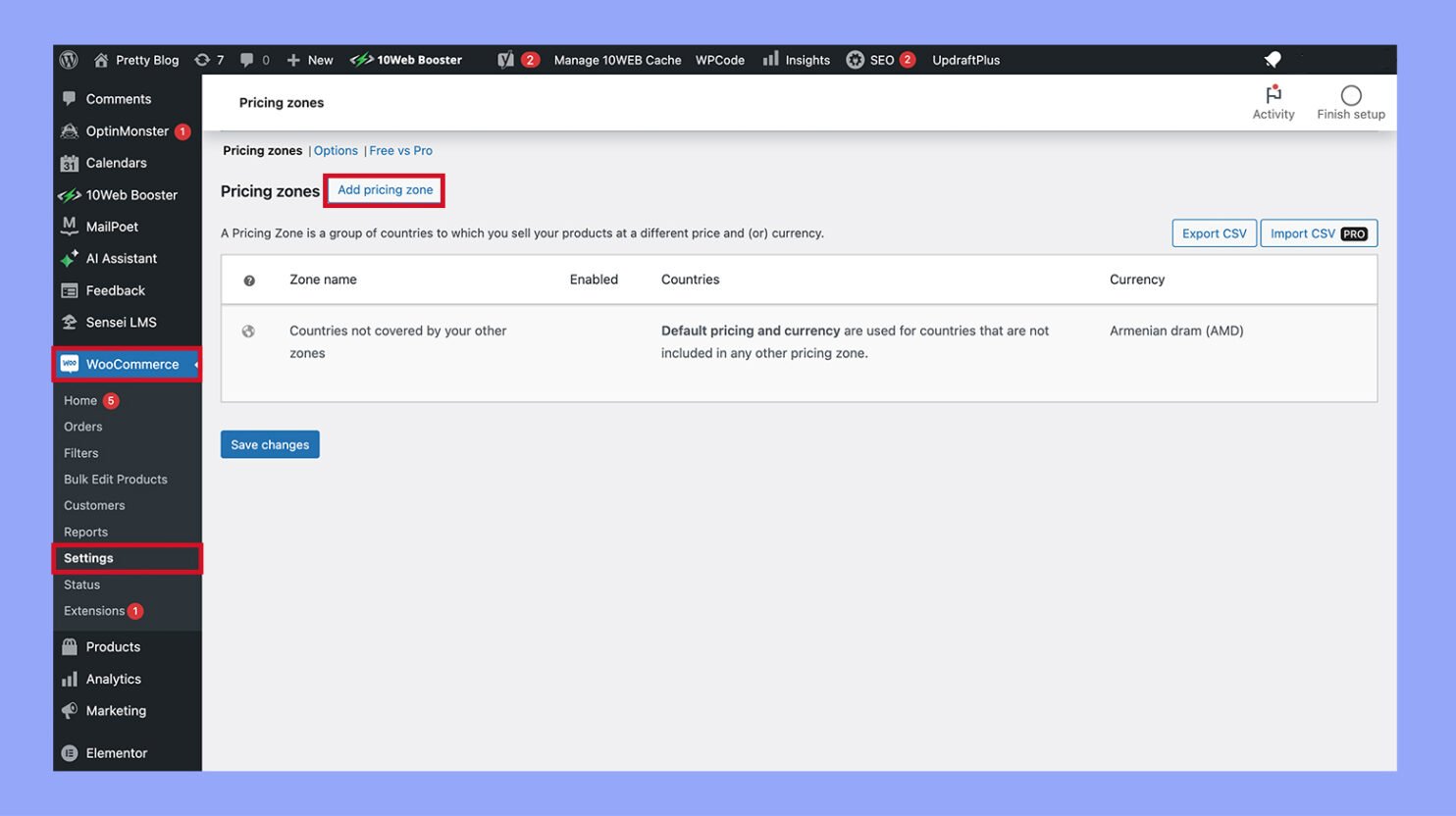1456x816 pixels.
Task: Open the + New menu in admin bar
Action: [309, 60]
